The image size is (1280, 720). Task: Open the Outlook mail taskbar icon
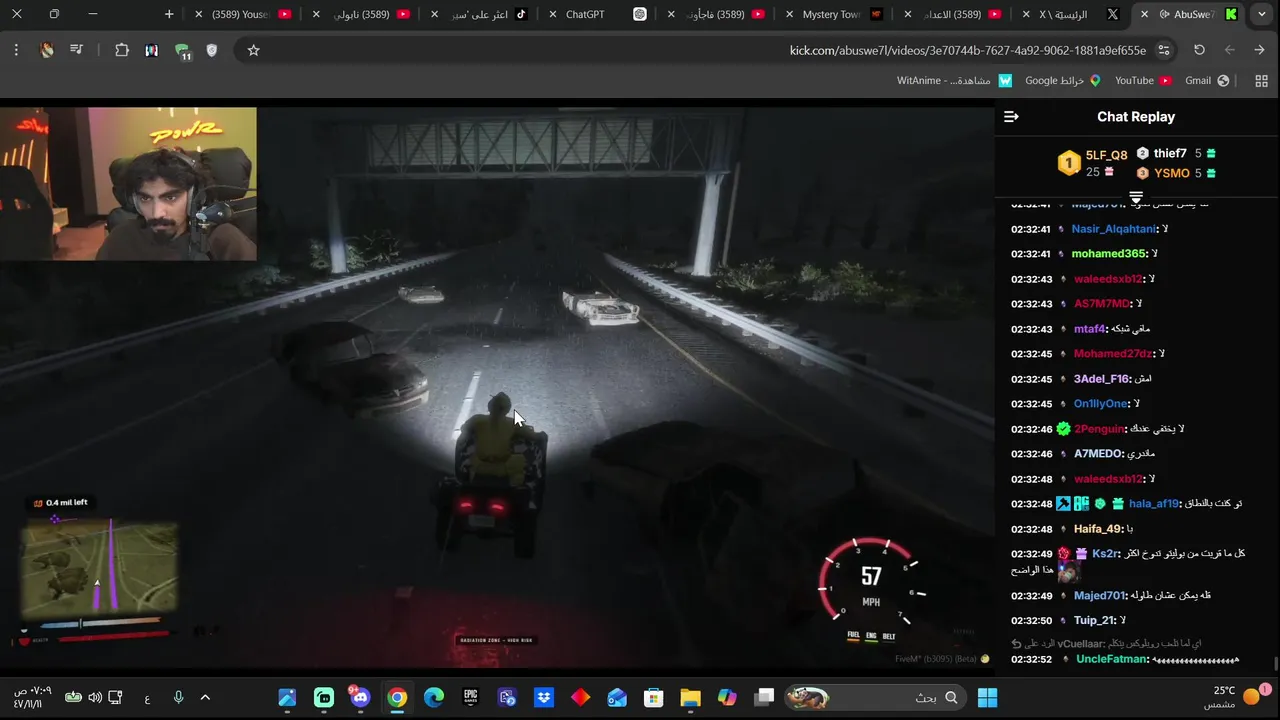coord(617,697)
